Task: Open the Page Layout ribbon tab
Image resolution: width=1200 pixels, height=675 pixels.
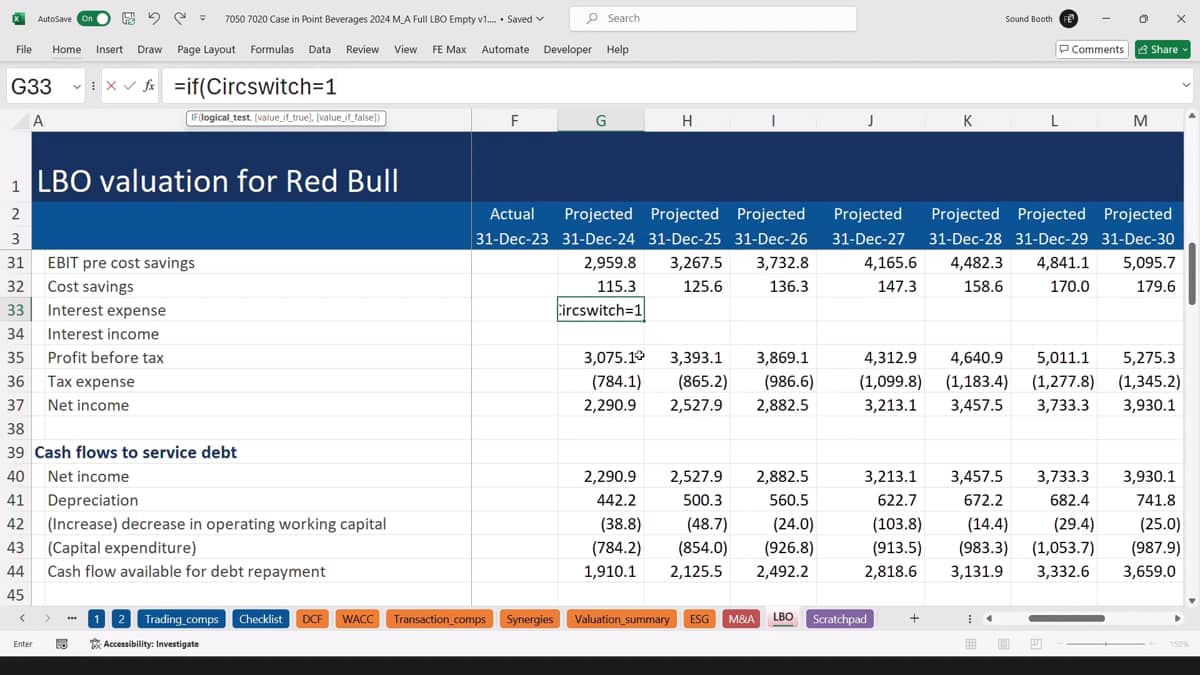Action: (x=206, y=49)
